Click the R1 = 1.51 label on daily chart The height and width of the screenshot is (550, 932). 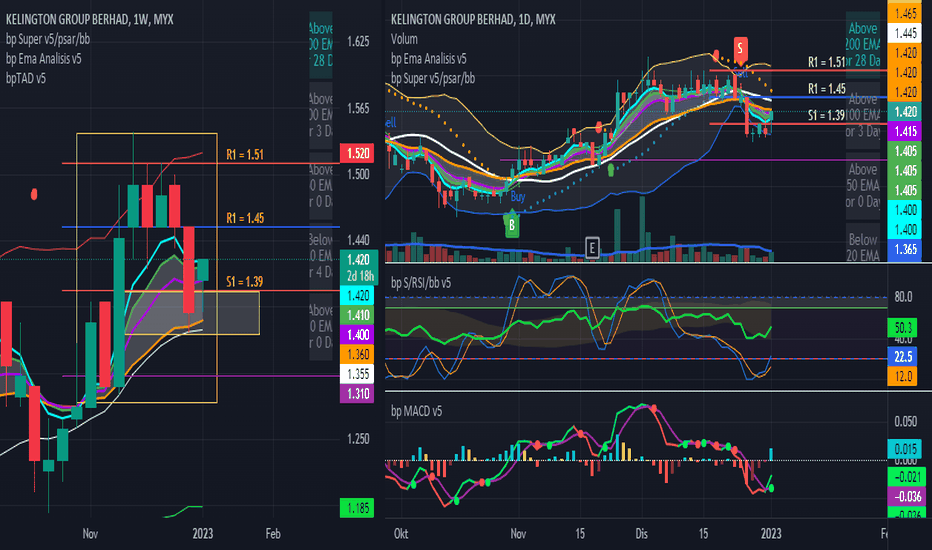pyautogui.click(x=826, y=62)
